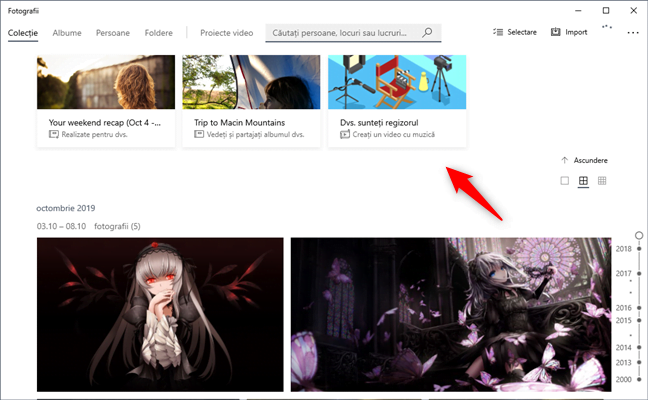Close the Fotografii window

[x=633, y=10]
